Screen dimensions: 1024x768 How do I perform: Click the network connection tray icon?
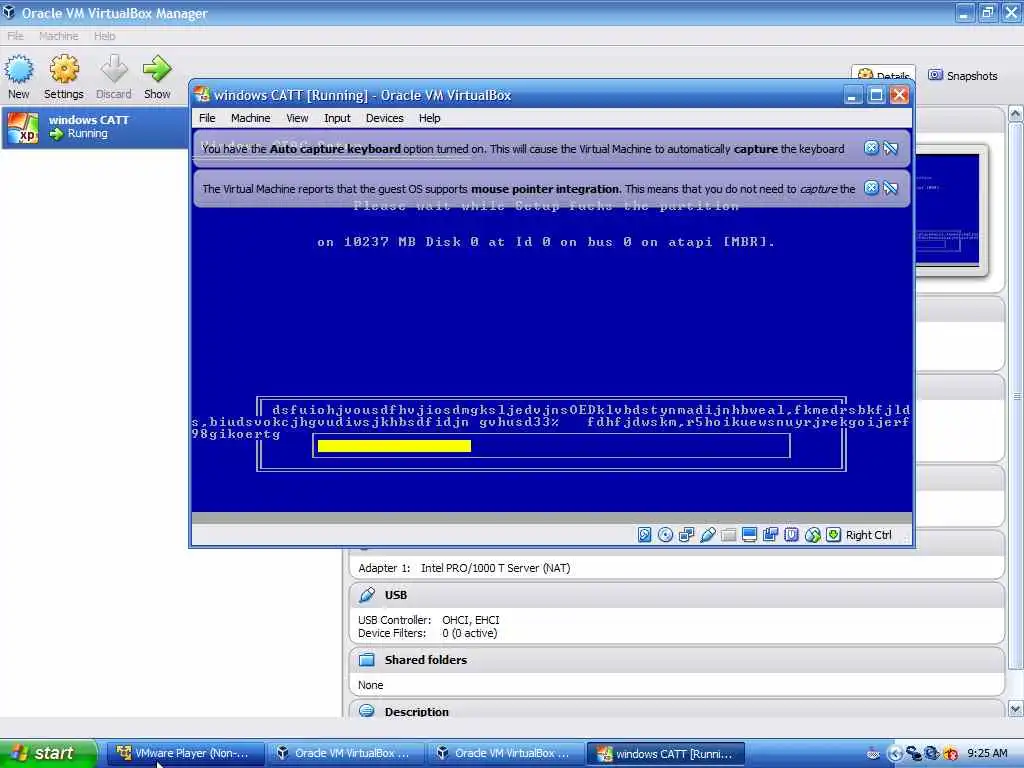pyautogui.click(x=914, y=753)
